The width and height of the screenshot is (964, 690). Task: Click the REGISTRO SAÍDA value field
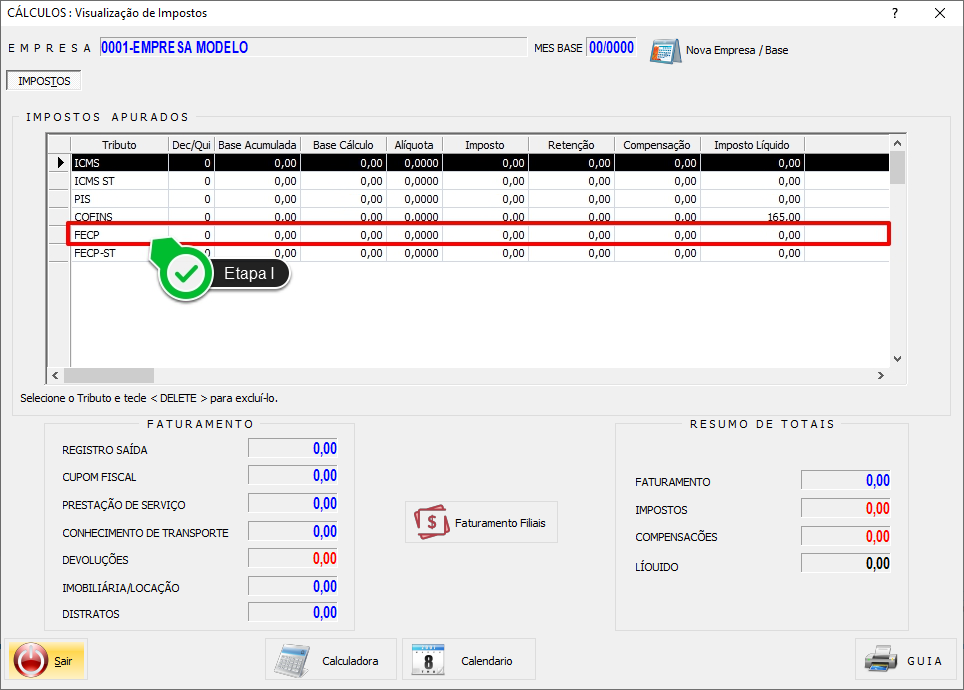pos(293,449)
